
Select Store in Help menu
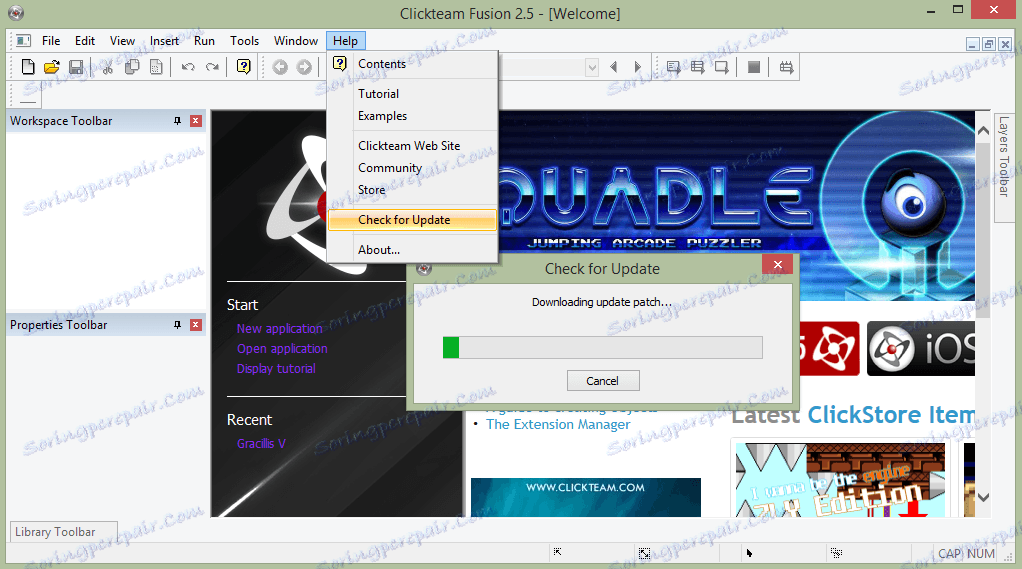point(412,190)
